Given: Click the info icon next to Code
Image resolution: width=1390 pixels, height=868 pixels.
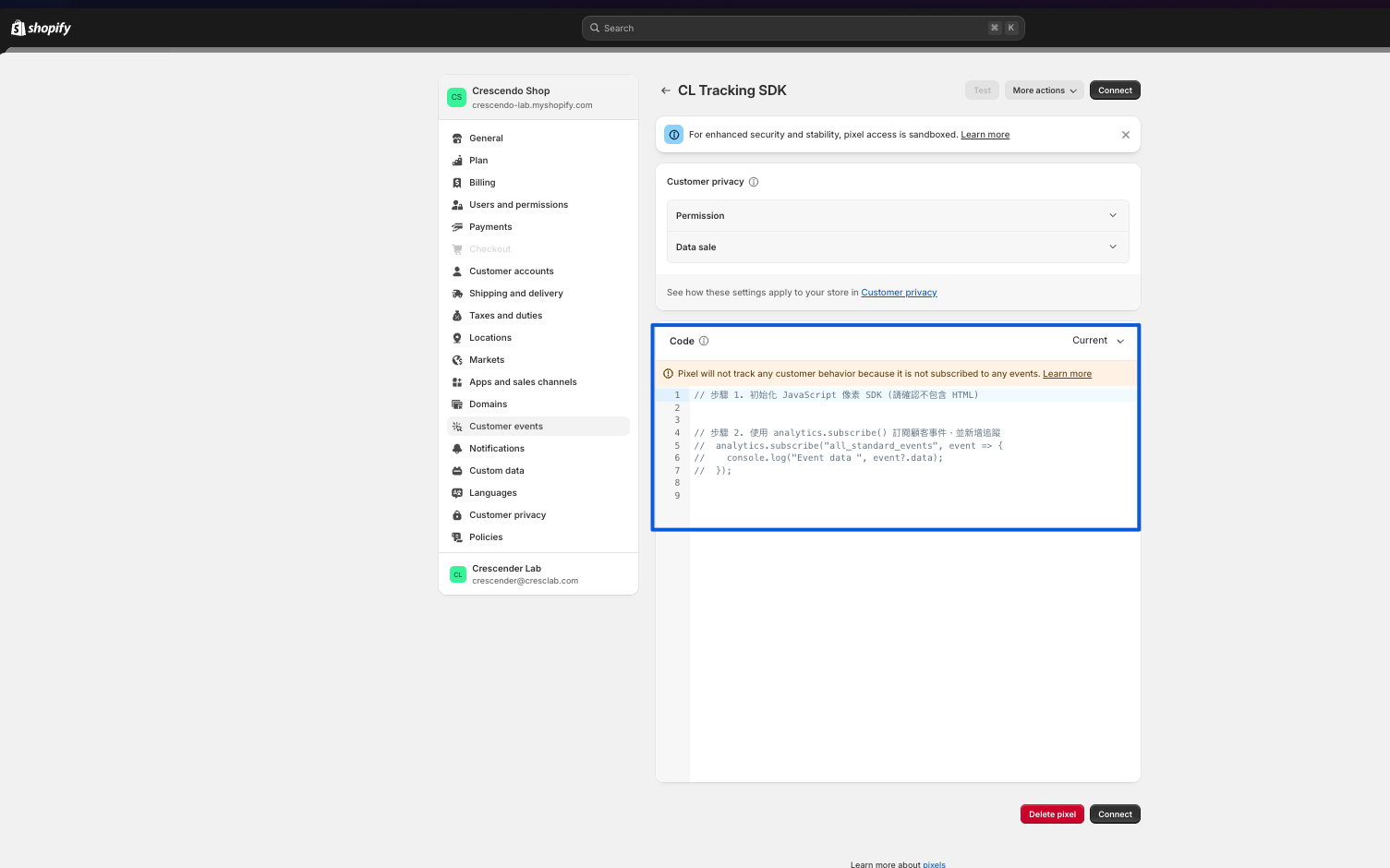Looking at the screenshot, I should click(x=704, y=341).
